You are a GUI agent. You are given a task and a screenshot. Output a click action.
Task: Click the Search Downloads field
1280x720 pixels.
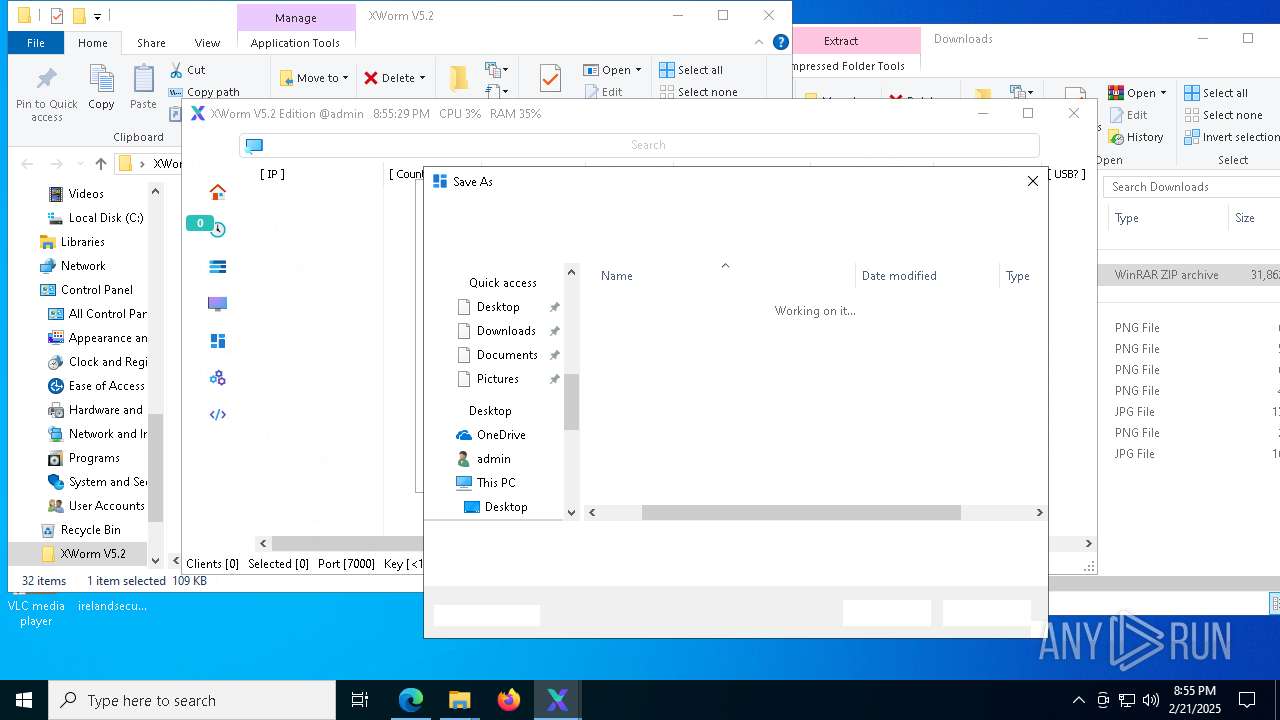(x=1192, y=187)
